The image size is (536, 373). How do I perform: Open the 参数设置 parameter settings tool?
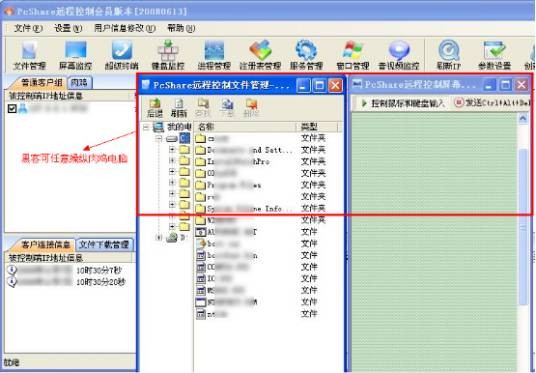click(495, 55)
